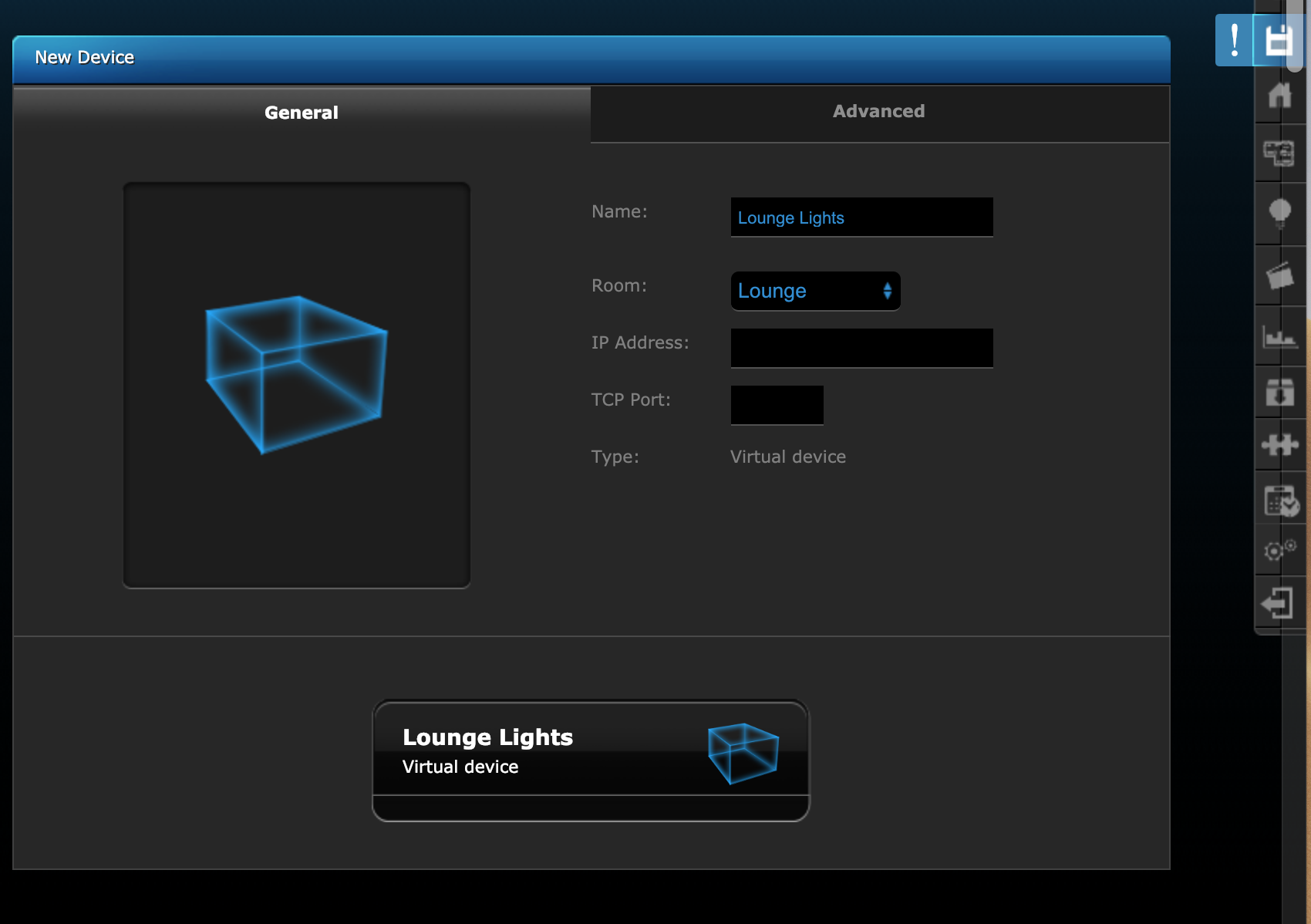Screen dimensions: 1311x924
Task: Click the TCP Port input field
Action: (x=777, y=405)
